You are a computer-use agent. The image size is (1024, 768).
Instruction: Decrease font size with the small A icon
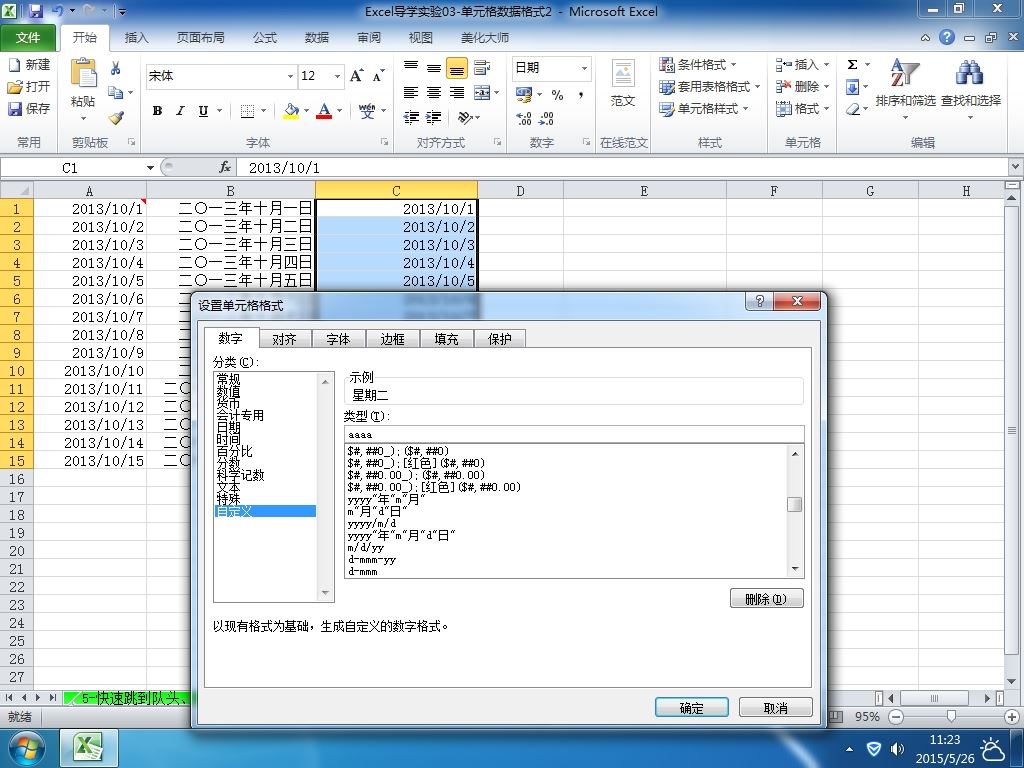point(378,76)
